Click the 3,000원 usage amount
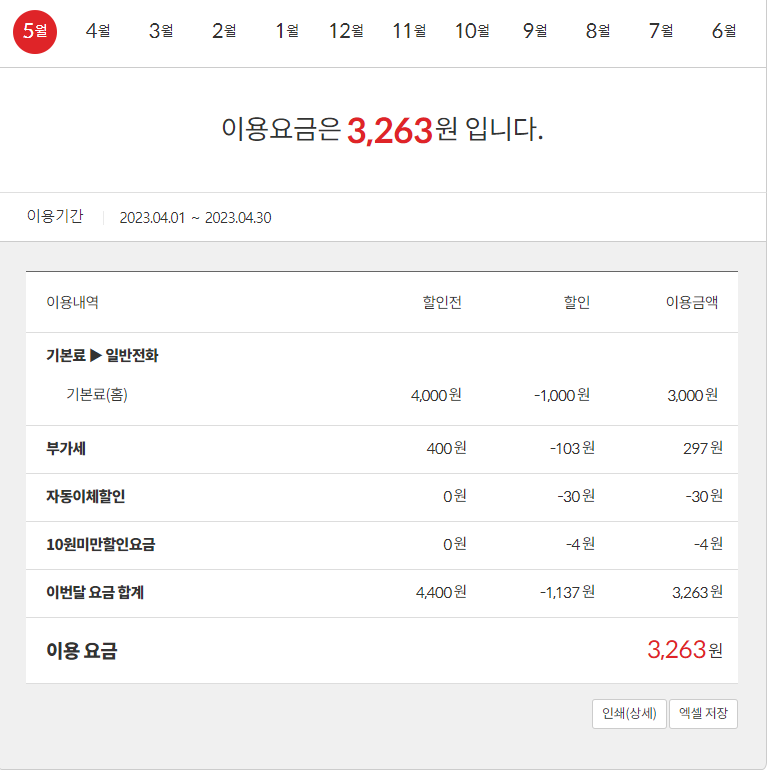 coord(693,395)
